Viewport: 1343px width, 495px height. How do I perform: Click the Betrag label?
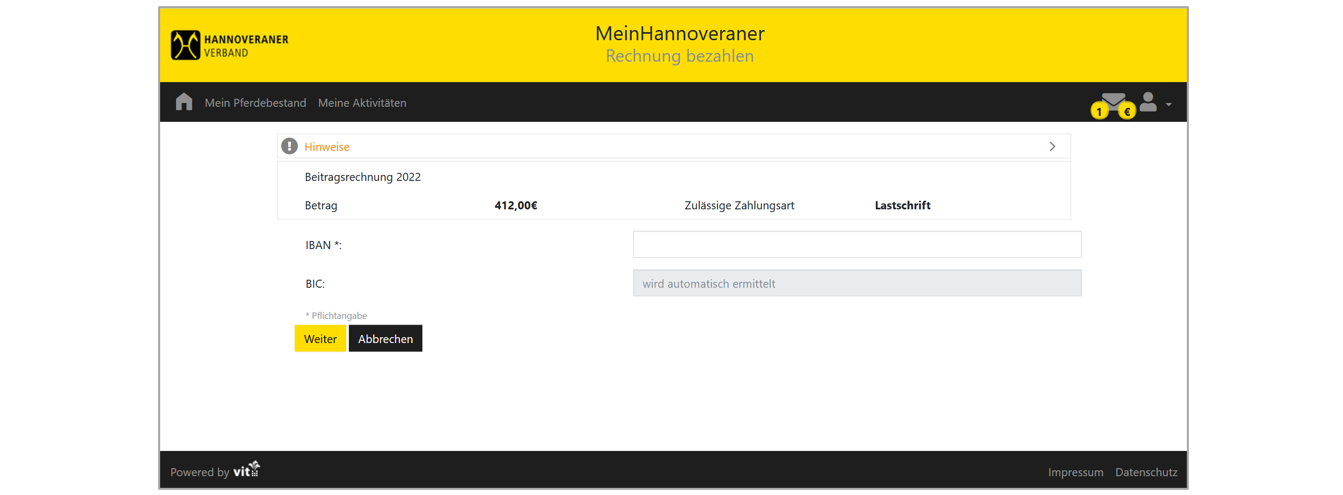pyautogui.click(x=321, y=205)
